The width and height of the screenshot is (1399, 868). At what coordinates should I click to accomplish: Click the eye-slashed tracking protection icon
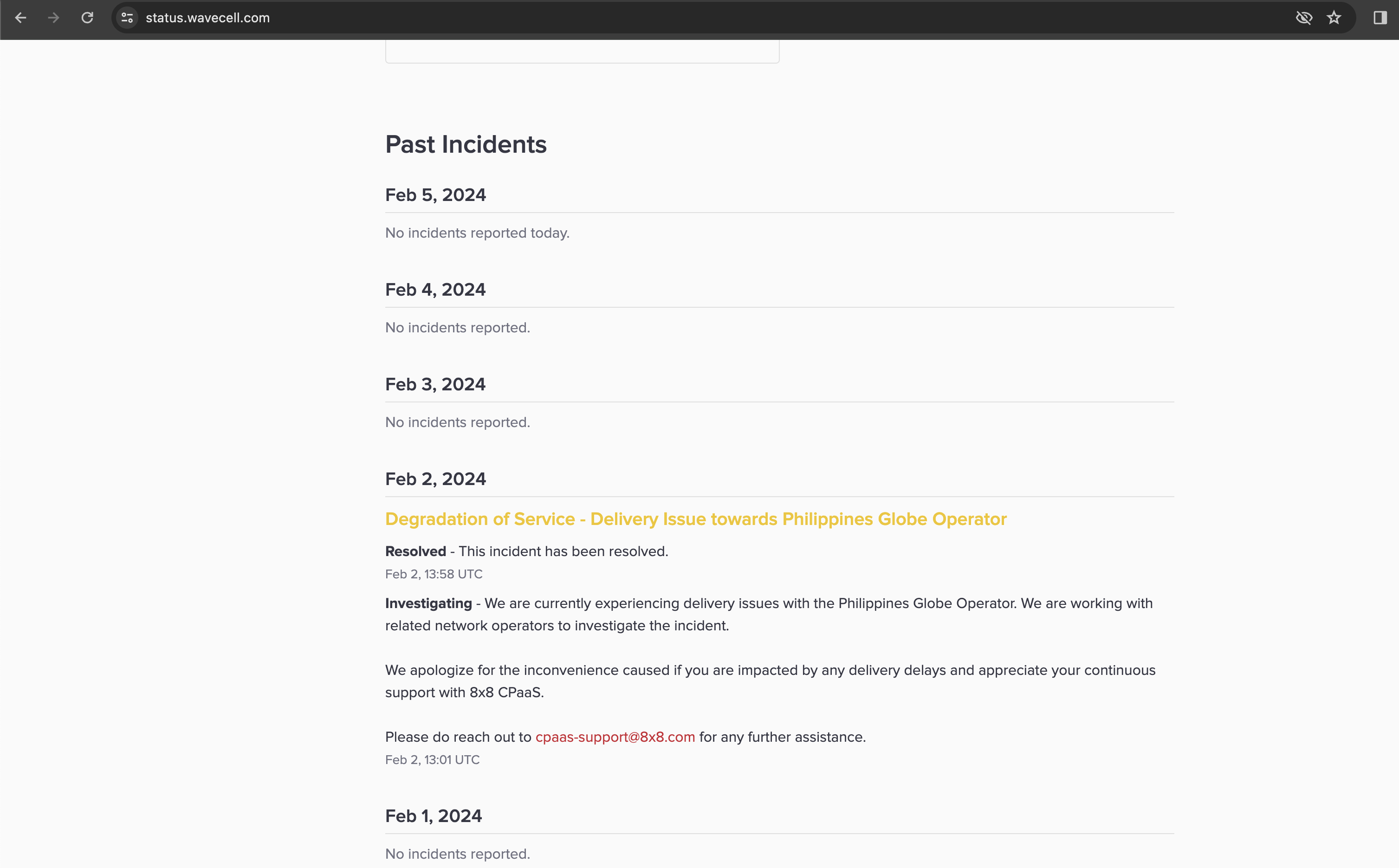pos(1304,18)
